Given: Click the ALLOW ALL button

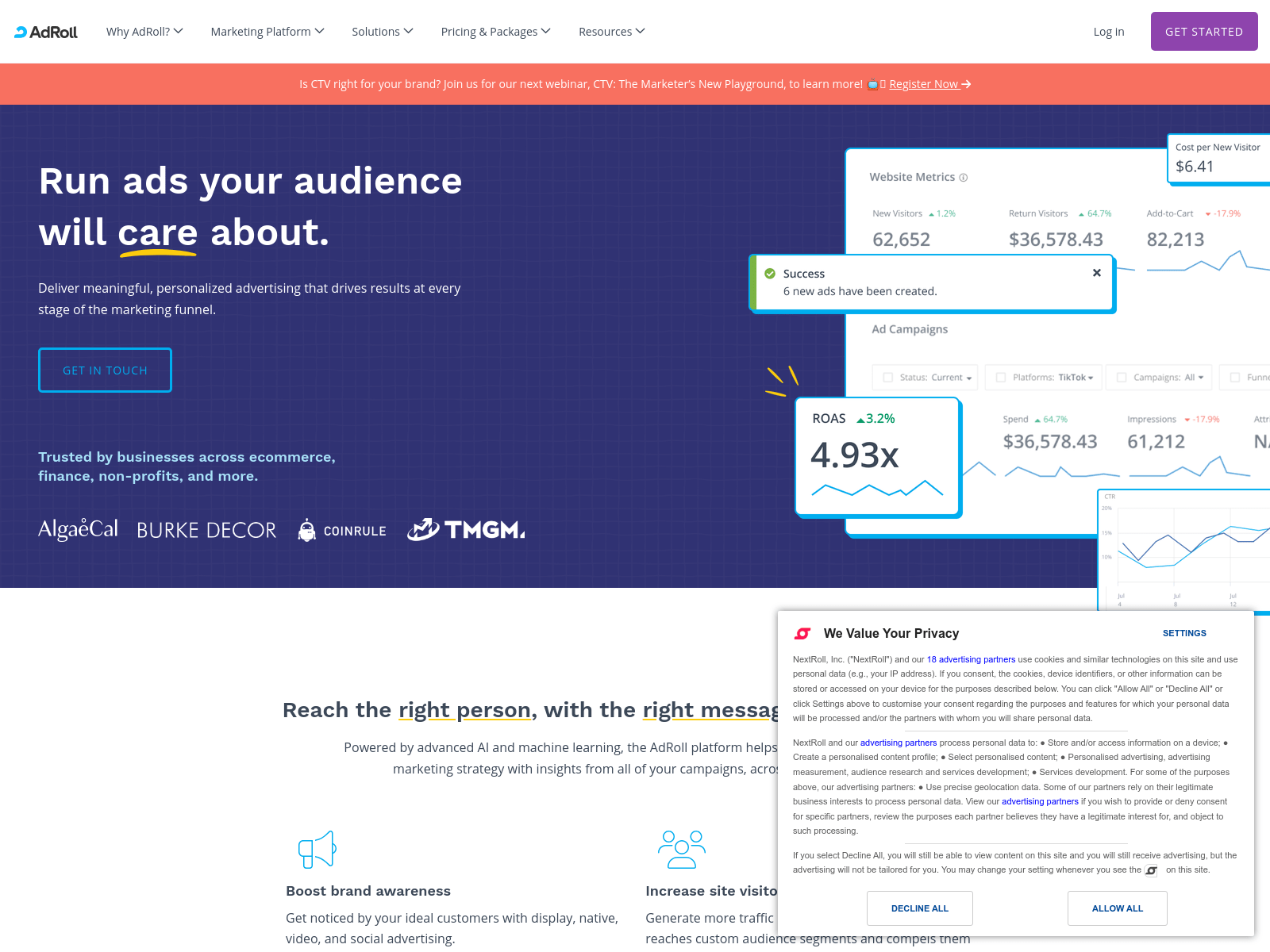Looking at the screenshot, I should (x=1118, y=908).
